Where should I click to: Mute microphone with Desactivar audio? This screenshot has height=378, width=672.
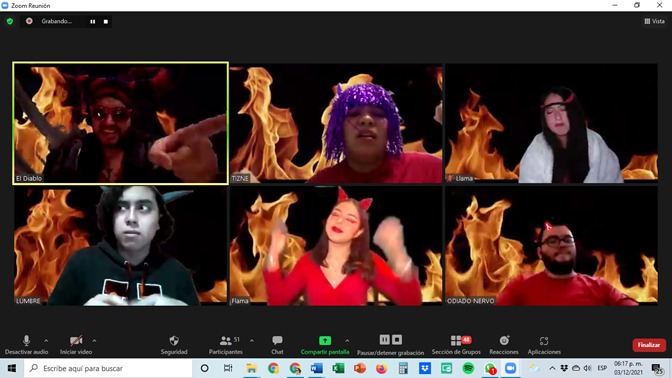click(x=26, y=345)
